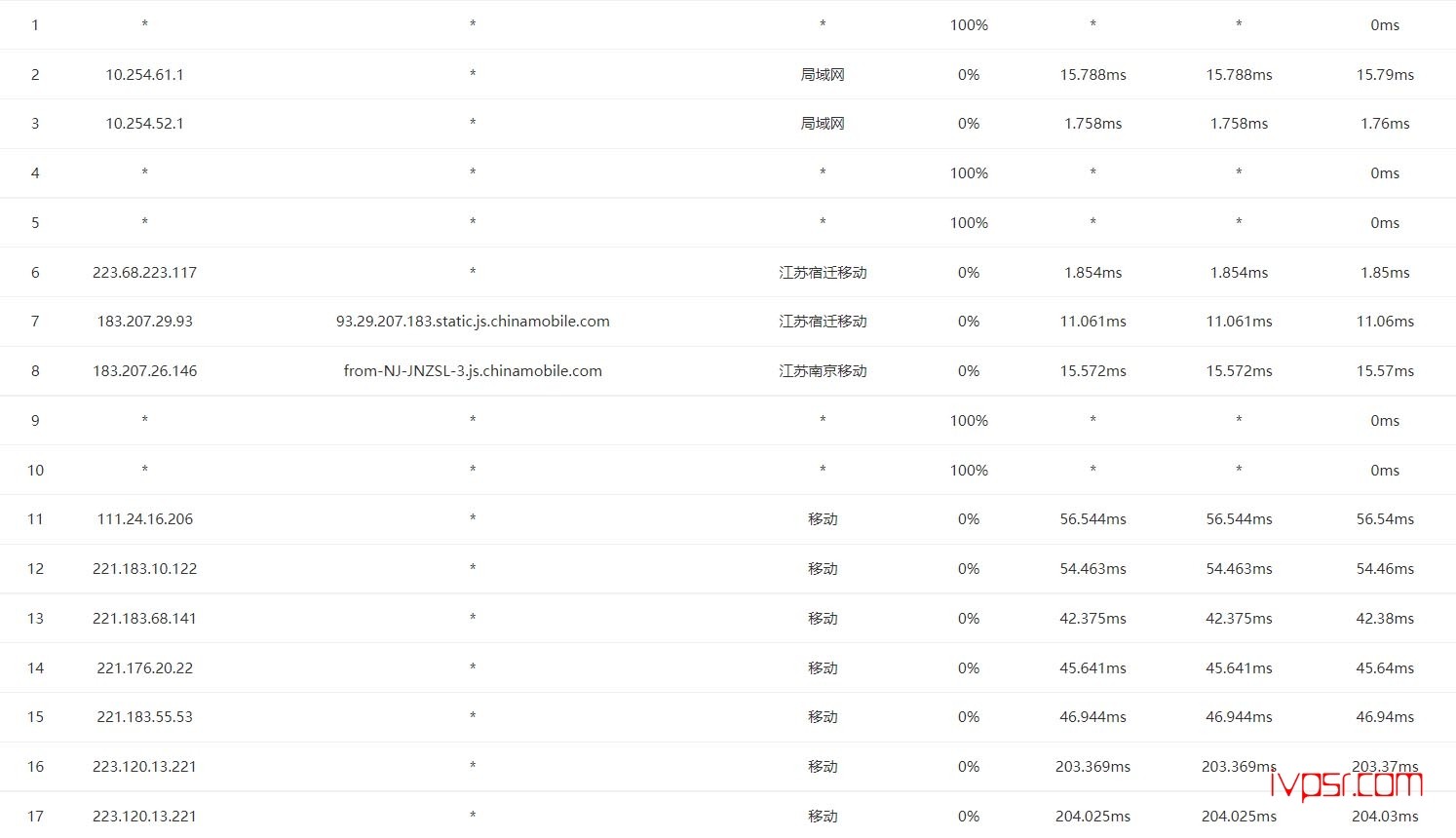The height and width of the screenshot is (838, 1456).
Task: Click IP 111.24.16.206 in hop 11
Action: point(144,519)
